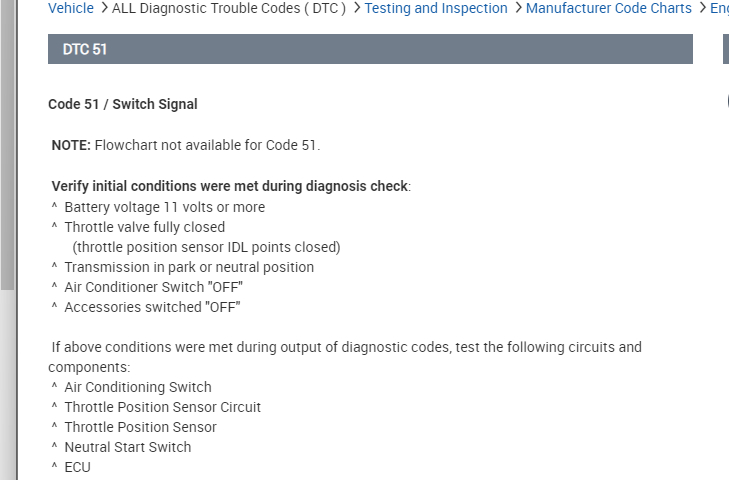The width and height of the screenshot is (729, 480).
Task: Open the truncated "Eng" breadcrumb at right edge
Action: coord(719,8)
